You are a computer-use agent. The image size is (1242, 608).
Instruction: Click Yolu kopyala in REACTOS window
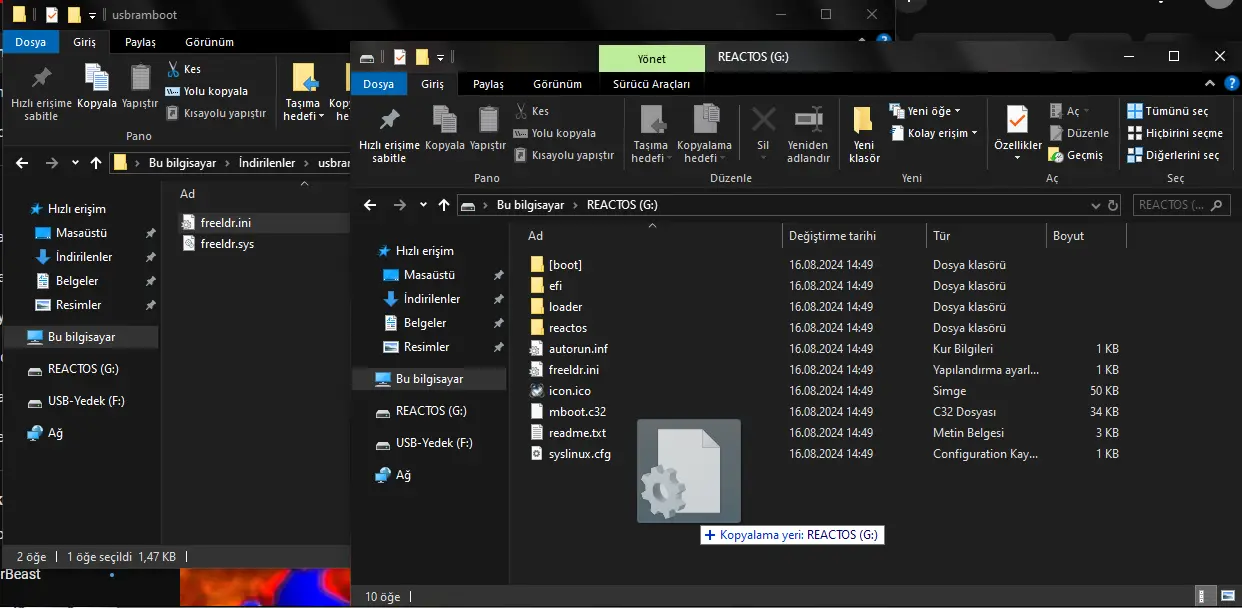[x=563, y=133]
